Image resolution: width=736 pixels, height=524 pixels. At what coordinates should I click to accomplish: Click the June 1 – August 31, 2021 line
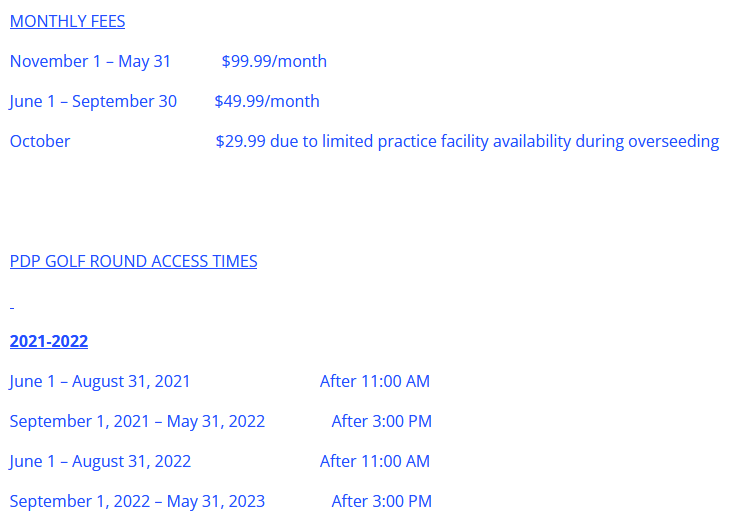click(x=100, y=381)
